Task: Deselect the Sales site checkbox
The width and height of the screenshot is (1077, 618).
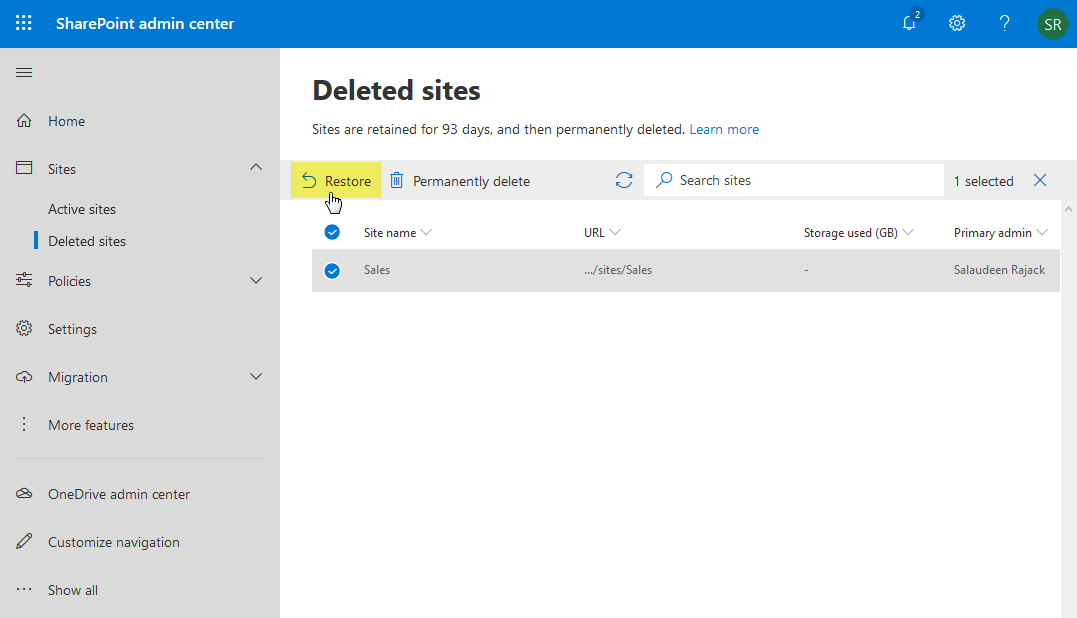Action: point(332,269)
